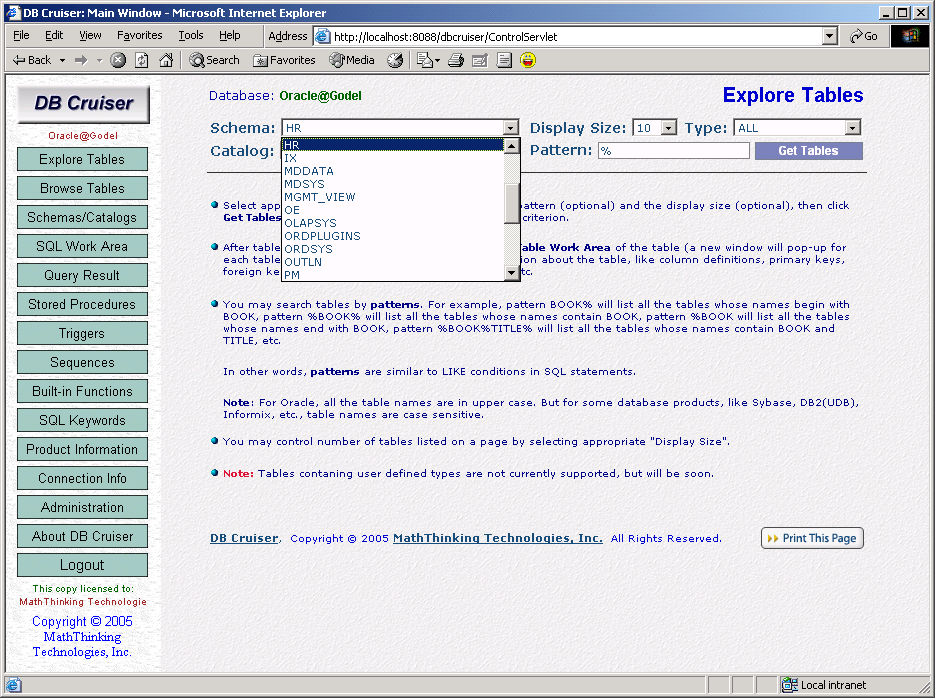Choose OUTLN from the schema list

pos(393,262)
